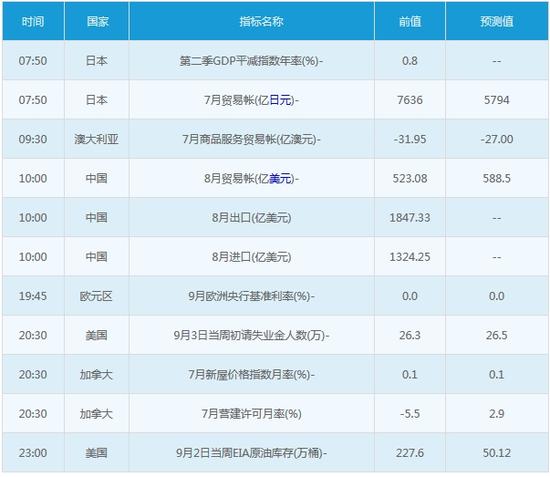This screenshot has height=477, width=550.
Task: Click 10:00 in the 8月出口 row
Action: [x=33, y=218]
